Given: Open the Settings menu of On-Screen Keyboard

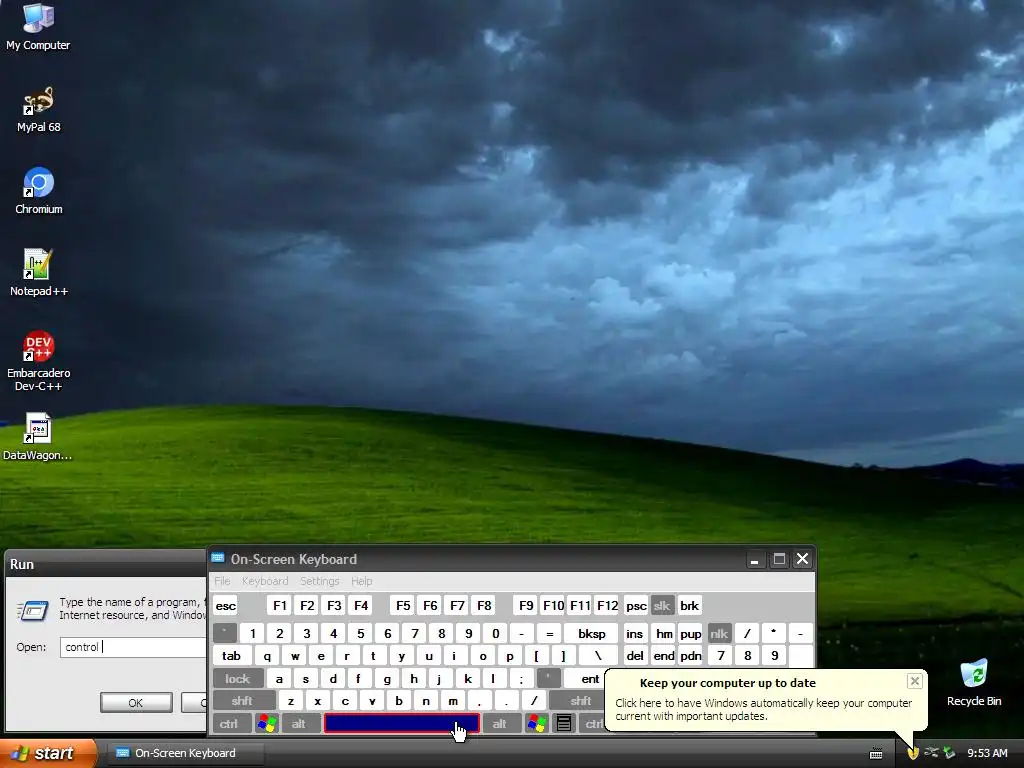Looking at the screenshot, I should click(319, 581).
